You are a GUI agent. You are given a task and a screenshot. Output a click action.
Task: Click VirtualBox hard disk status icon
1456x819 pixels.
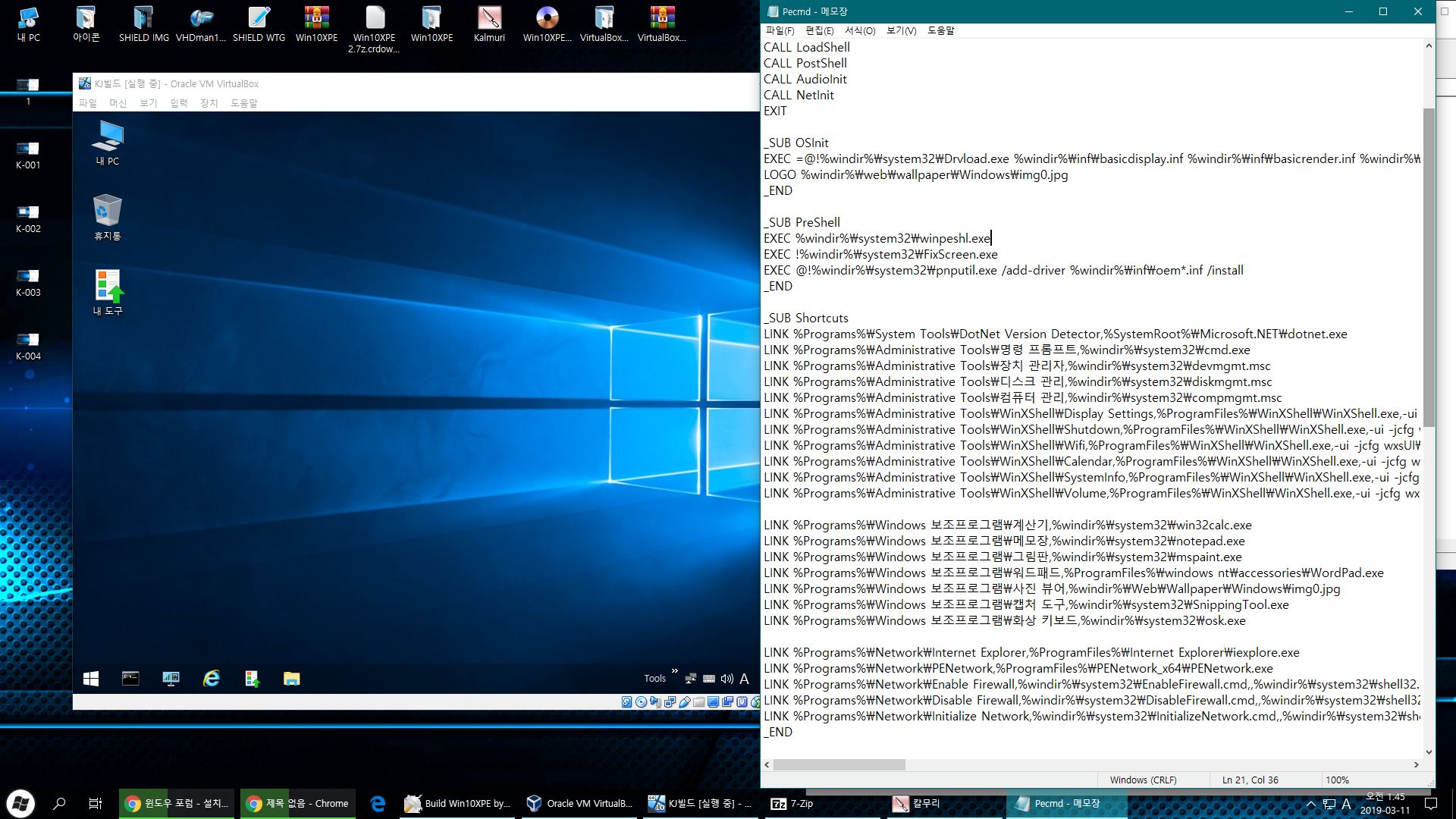tap(626, 702)
